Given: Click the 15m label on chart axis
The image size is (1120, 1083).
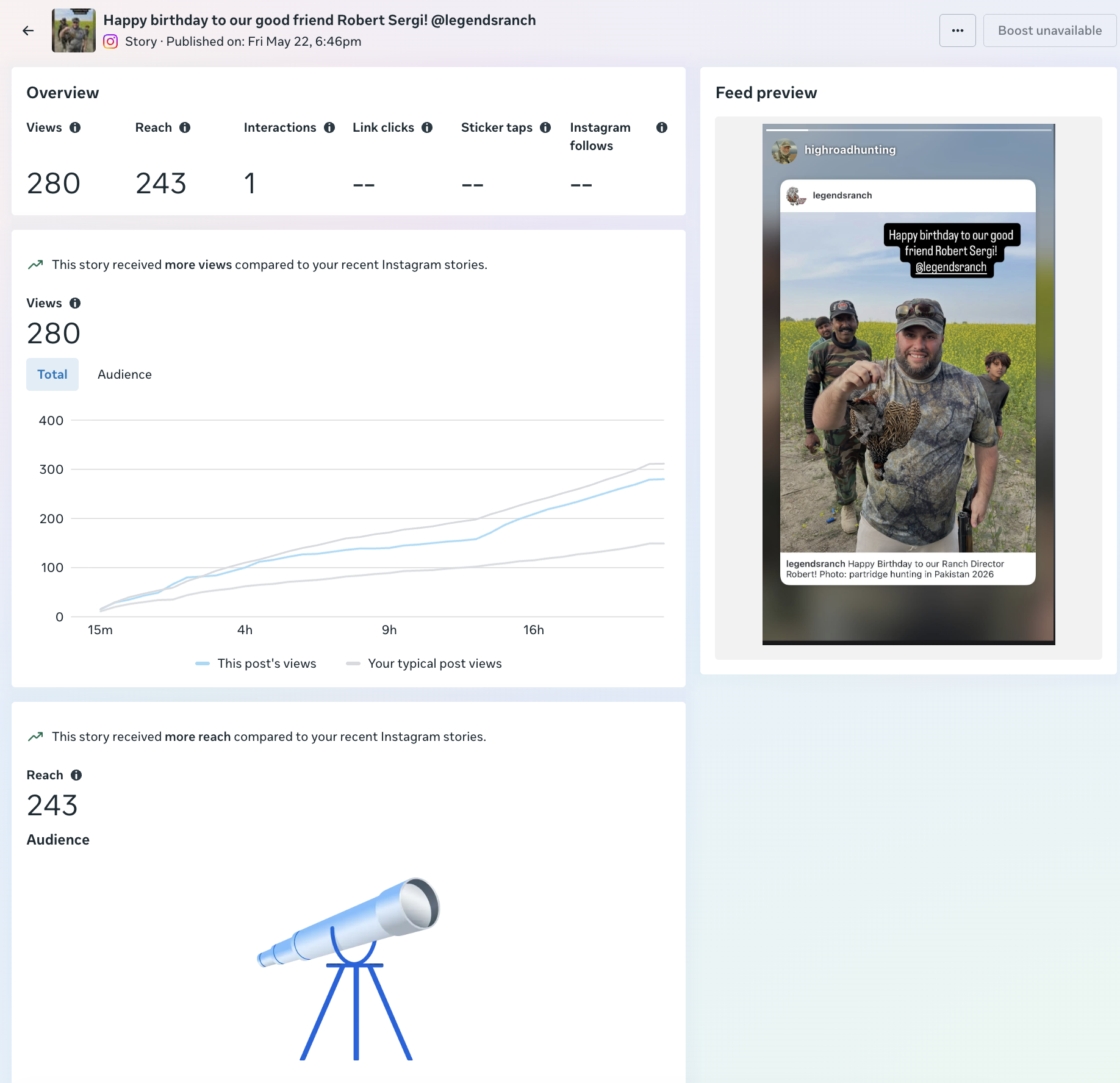Looking at the screenshot, I should [x=100, y=630].
